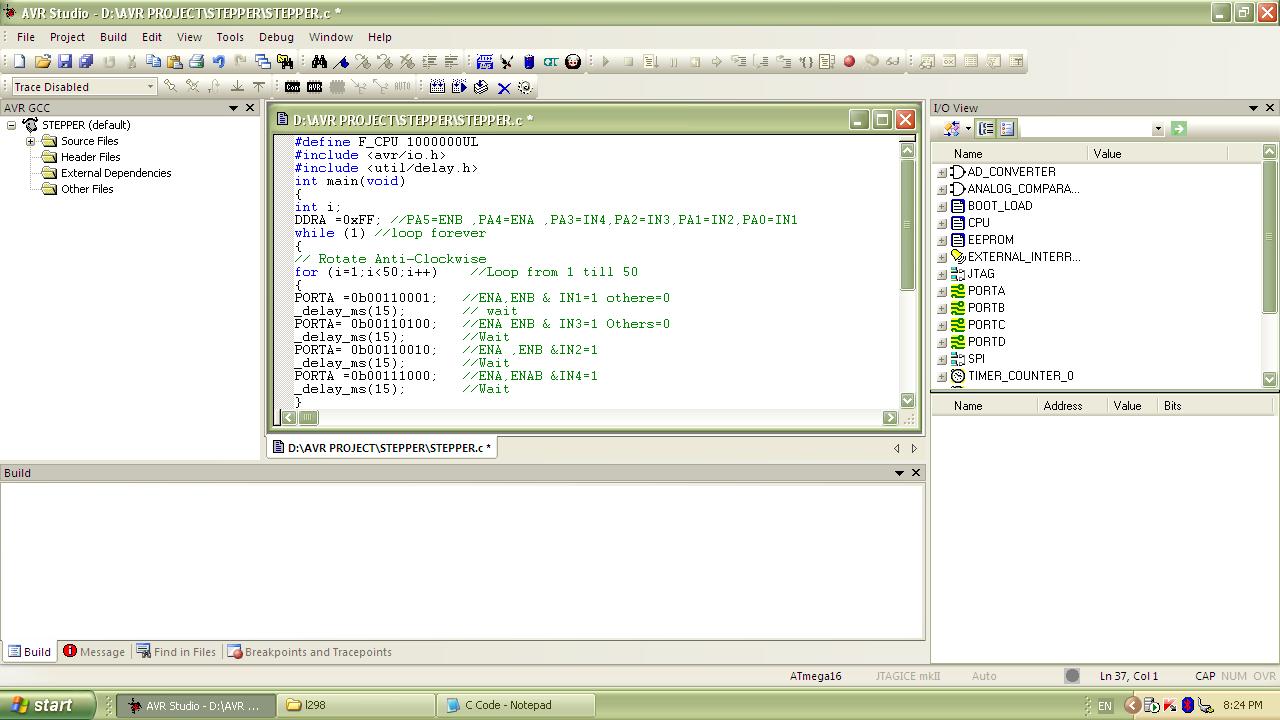This screenshot has width=1280, height=720.
Task: Click the Build and Run icon
Action: tap(459, 87)
